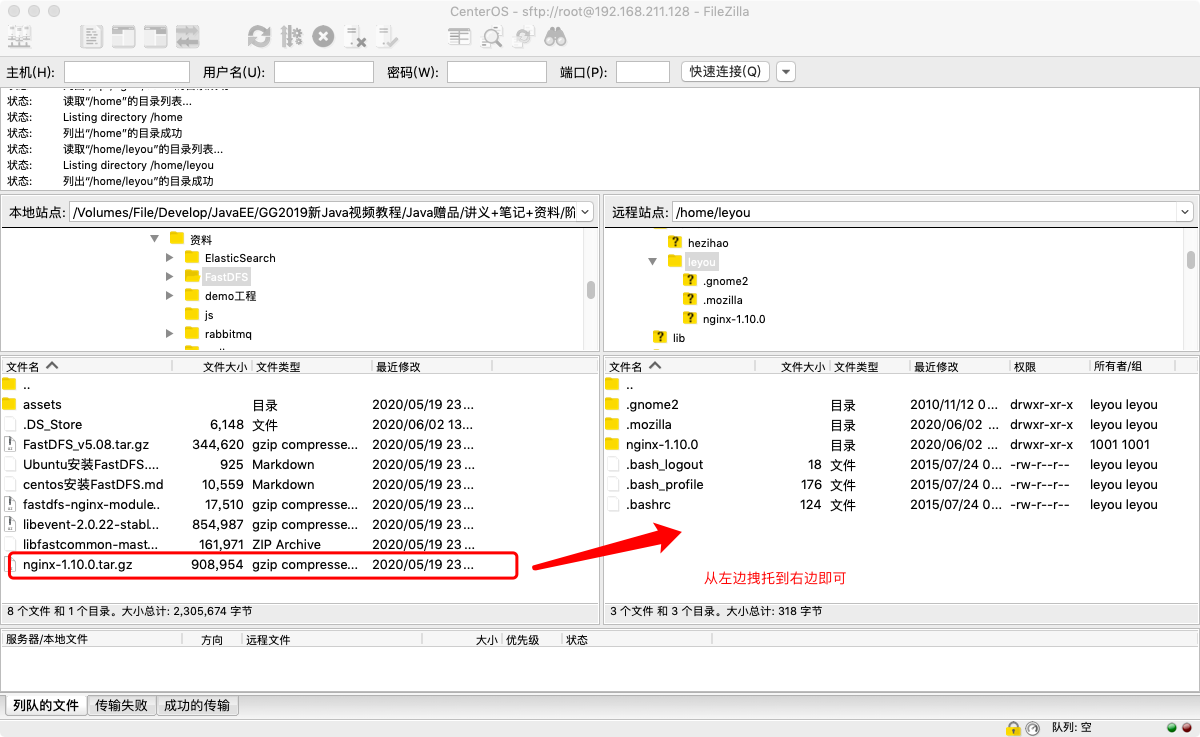Collapse the 资料 folder in local tree
1200x737 pixels.
coord(154,238)
